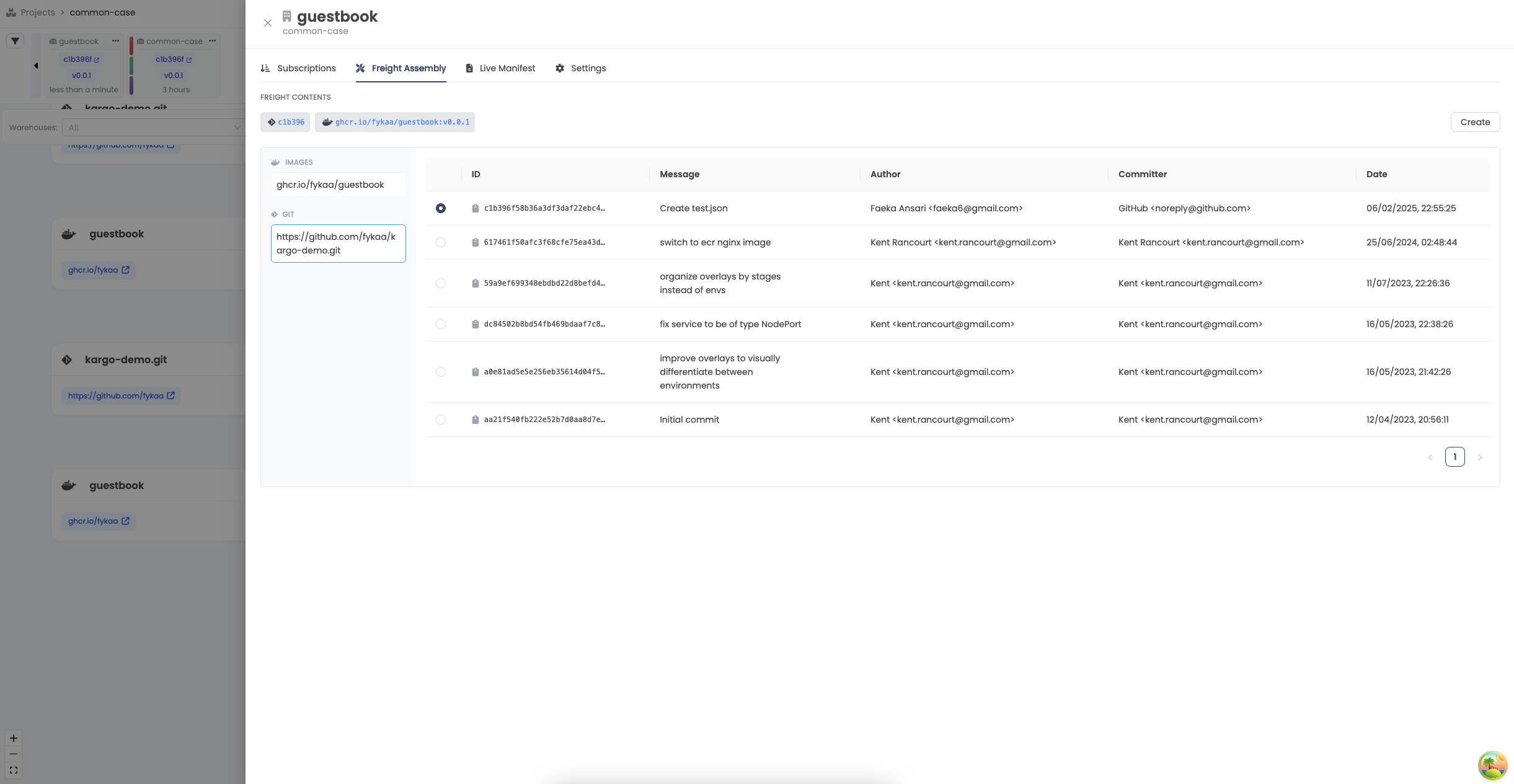The width and height of the screenshot is (1514, 784).
Task: Click zoom in plus icon
Action: (14, 738)
